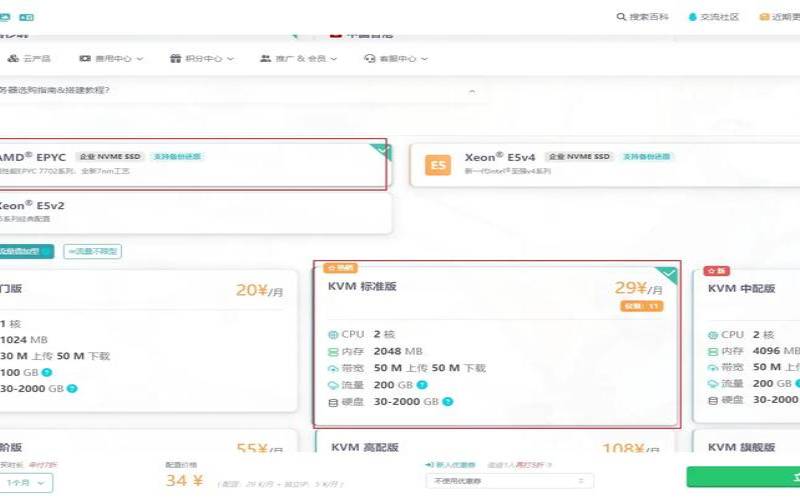Click the 带宽 bandwidth icon in KVM 中配版 card
This screenshot has height=500, width=800.
[713, 367]
